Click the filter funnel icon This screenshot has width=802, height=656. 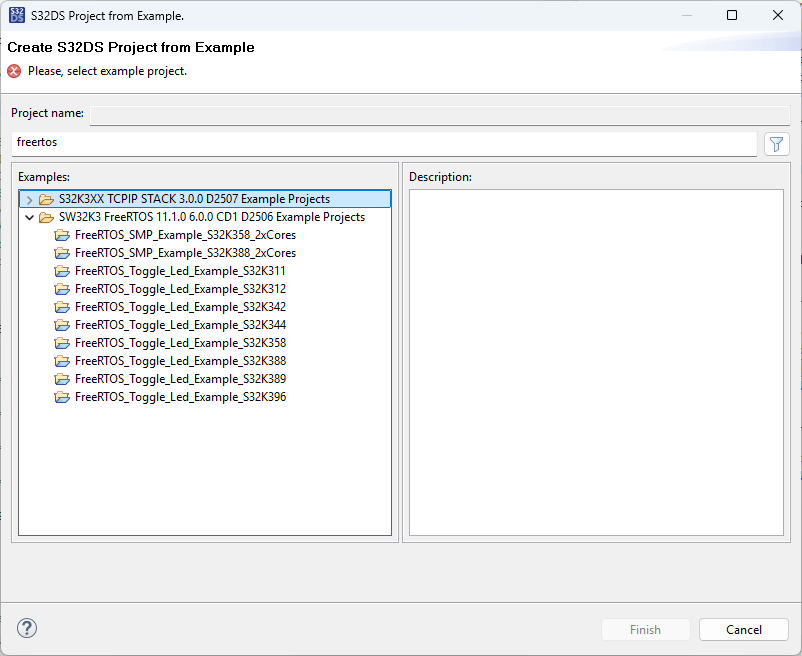(776, 144)
